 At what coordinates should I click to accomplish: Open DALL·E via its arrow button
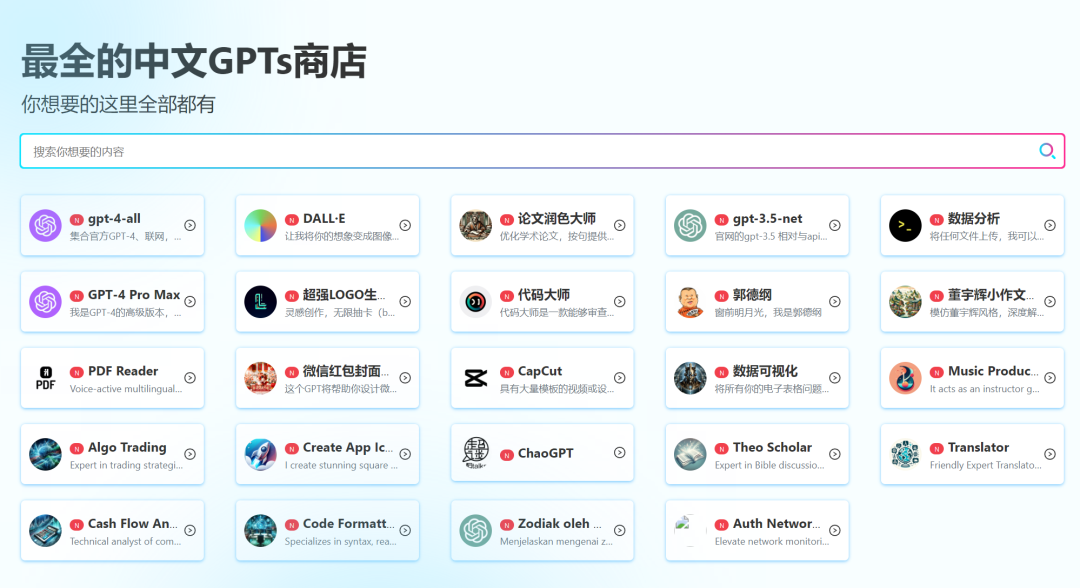tap(405, 225)
